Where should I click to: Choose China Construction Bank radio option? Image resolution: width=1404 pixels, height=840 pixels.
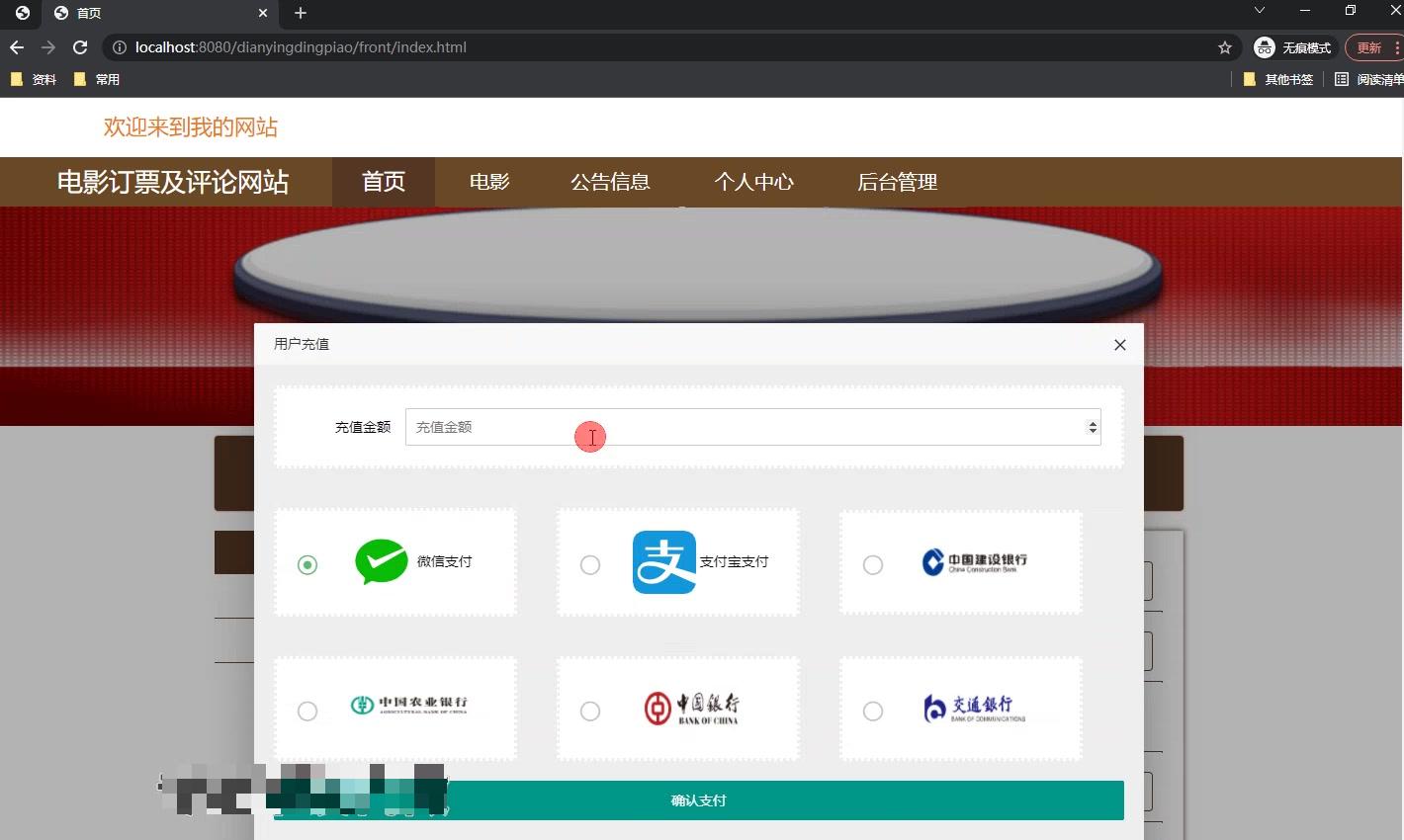click(873, 564)
